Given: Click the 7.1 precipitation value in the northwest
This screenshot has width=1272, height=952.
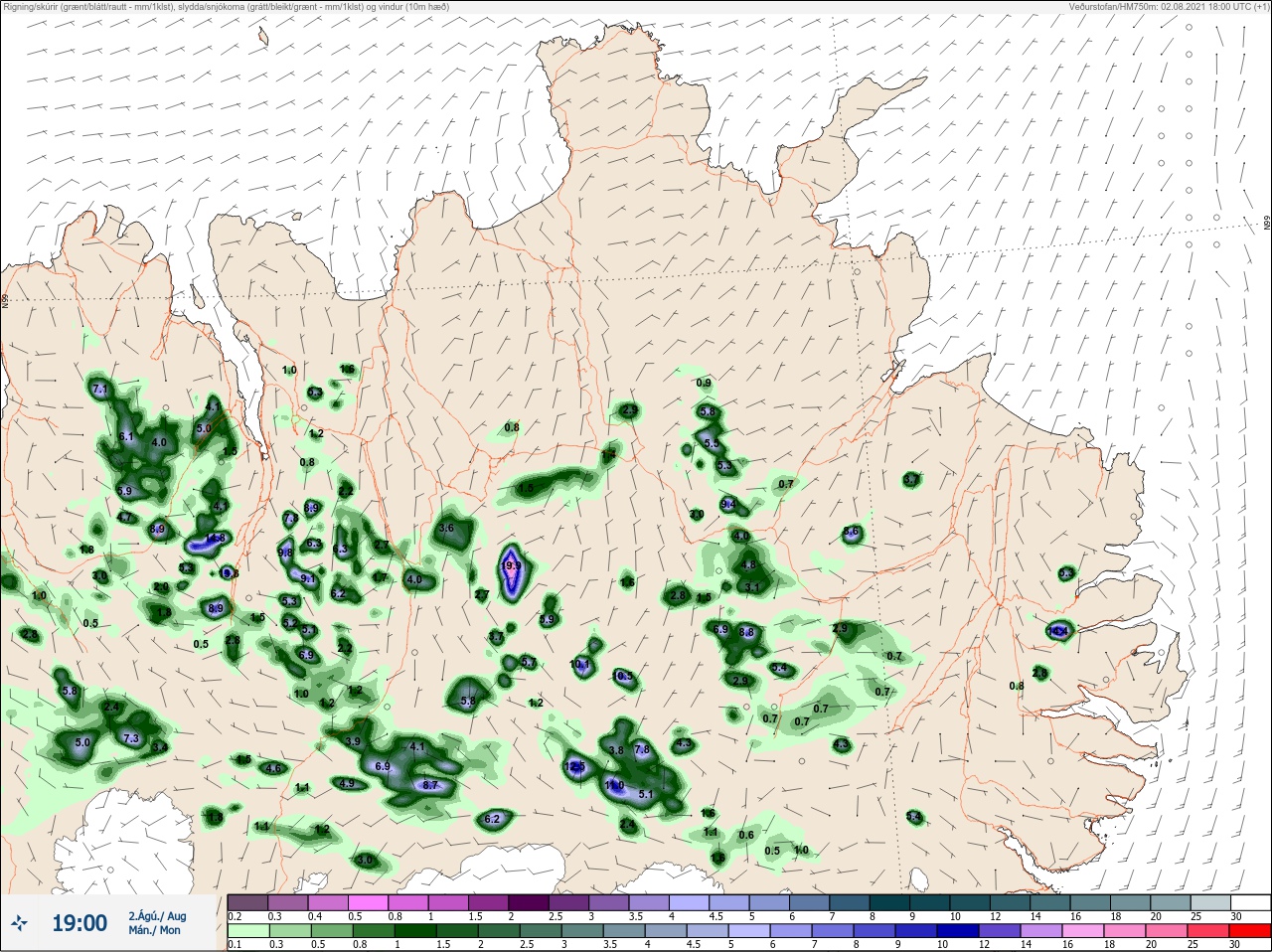Looking at the screenshot, I should coord(99,391).
